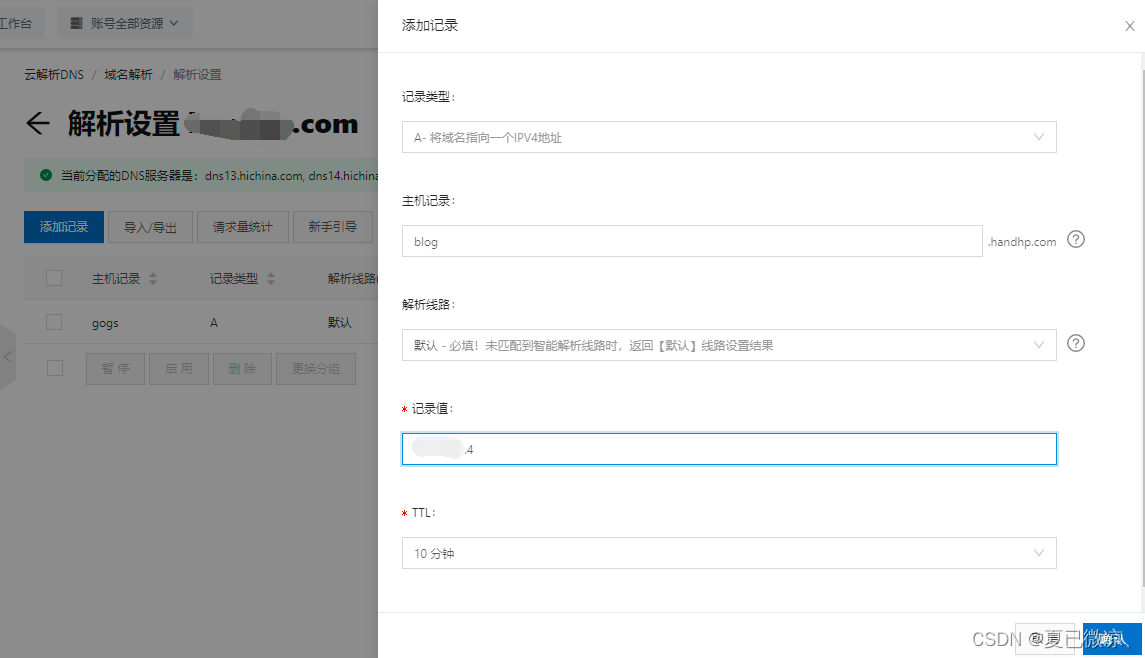This screenshot has width=1145, height=658.
Task: Open the help icon beside 主机记录 field
Action: 1075,240
